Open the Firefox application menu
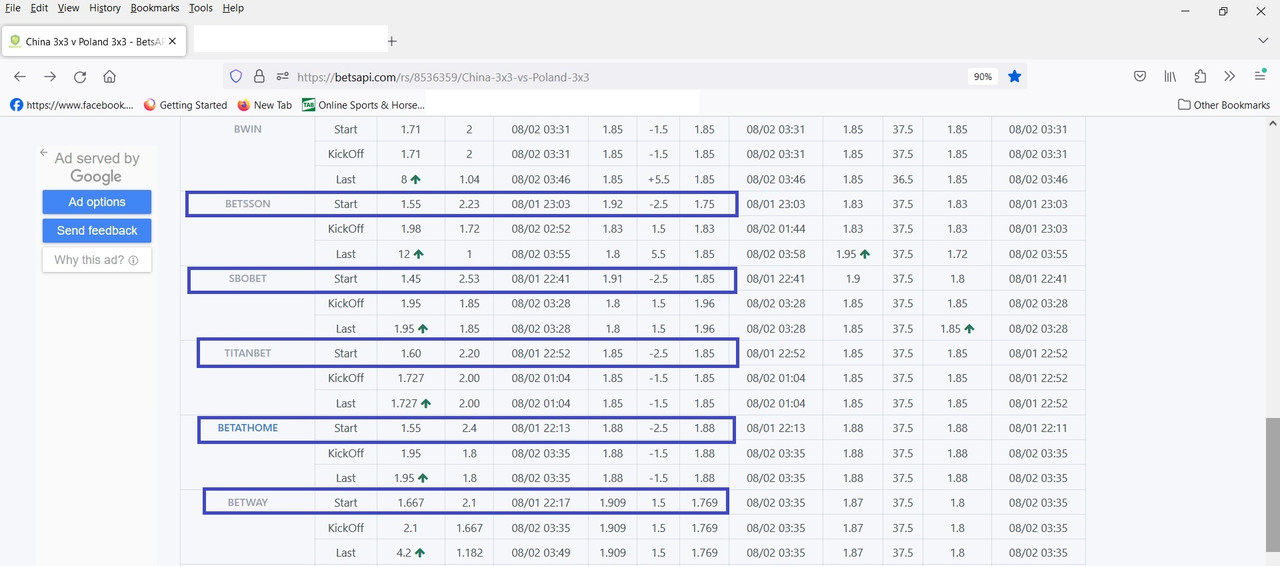1280x566 pixels. pos(1261,76)
